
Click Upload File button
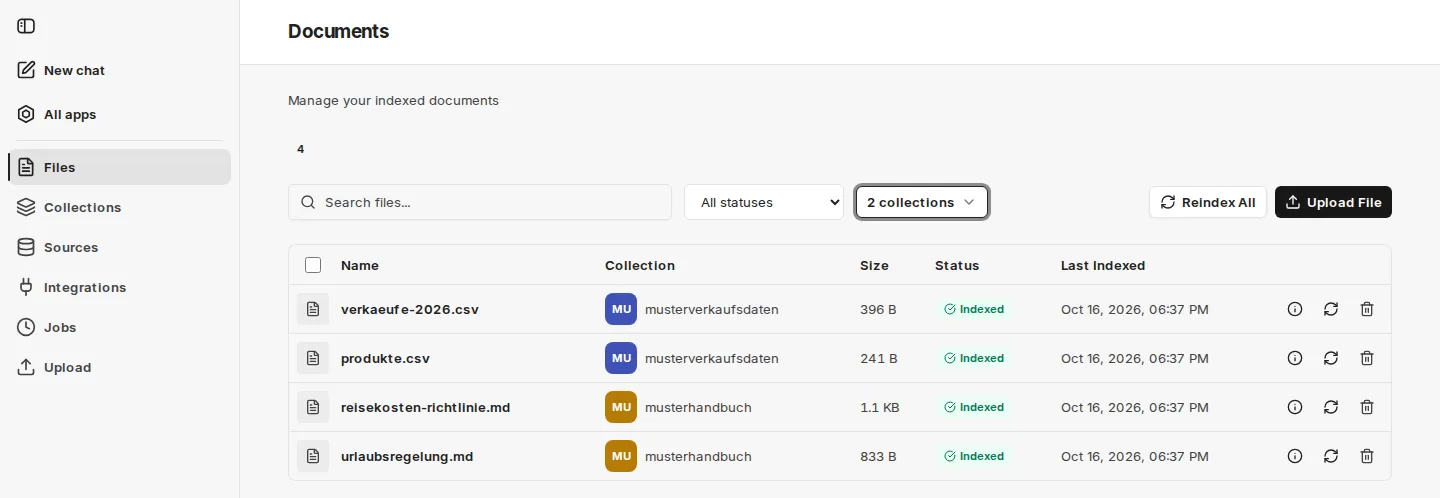[x=1333, y=202]
